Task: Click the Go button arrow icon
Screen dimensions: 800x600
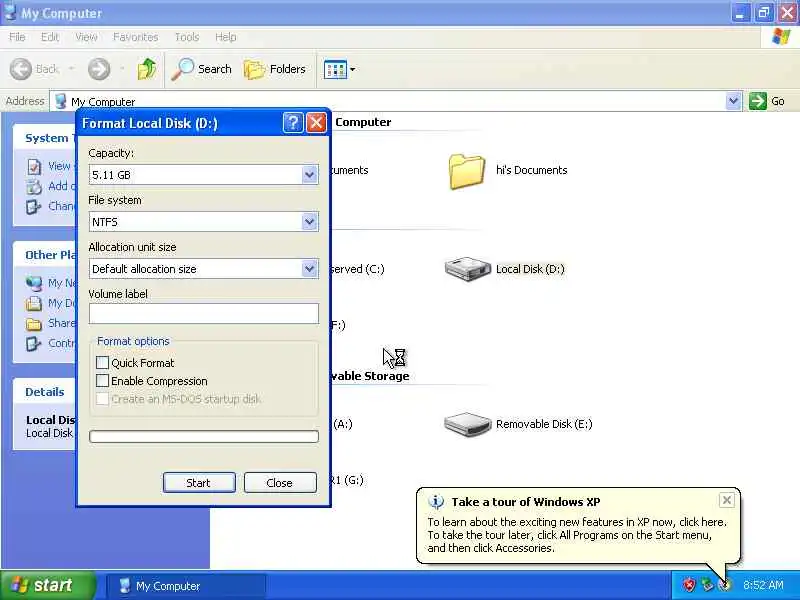Action: [x=758, y=101]
